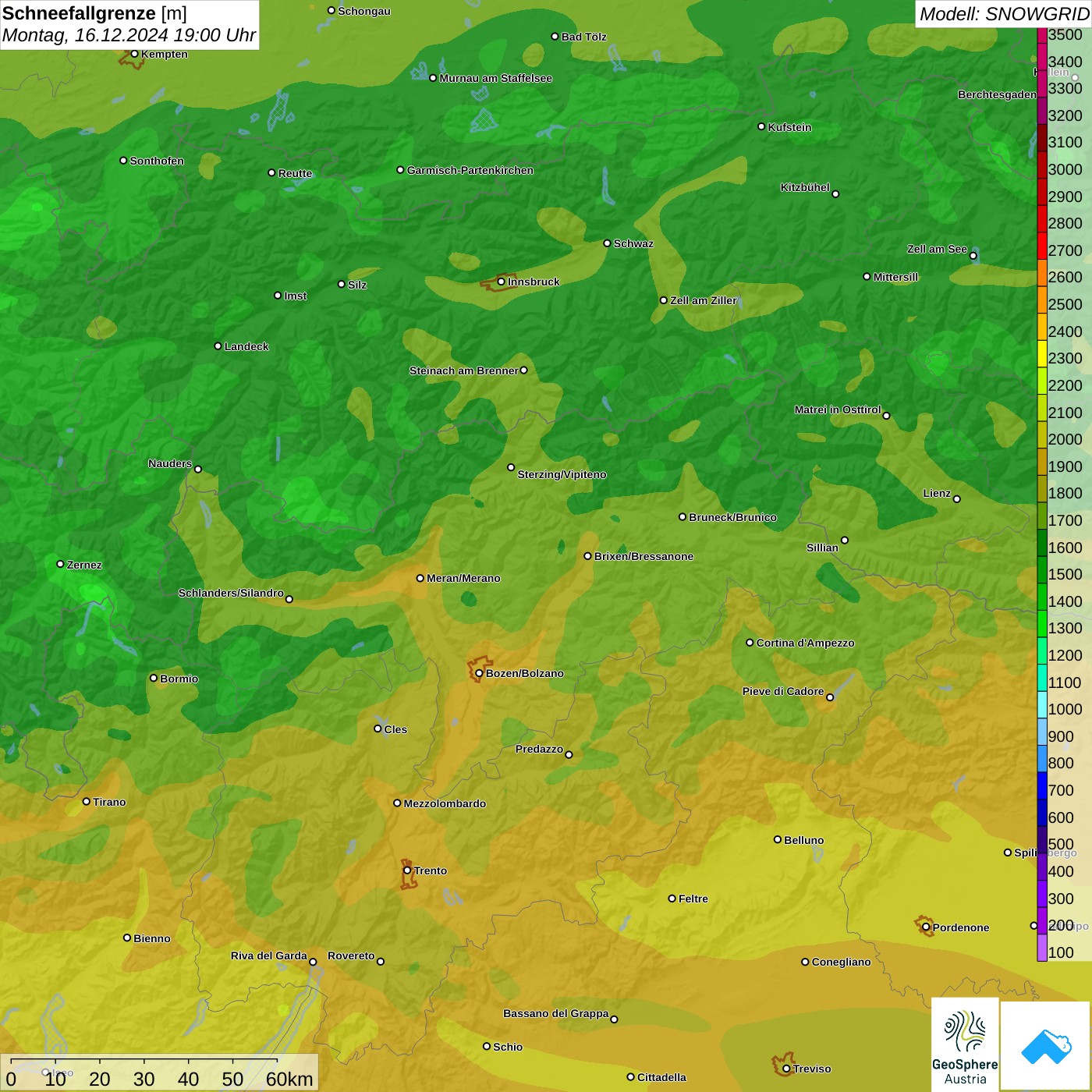Click the Schlanders/Silandro label
Screen dimensions: 1092x1092
point(231,593)
